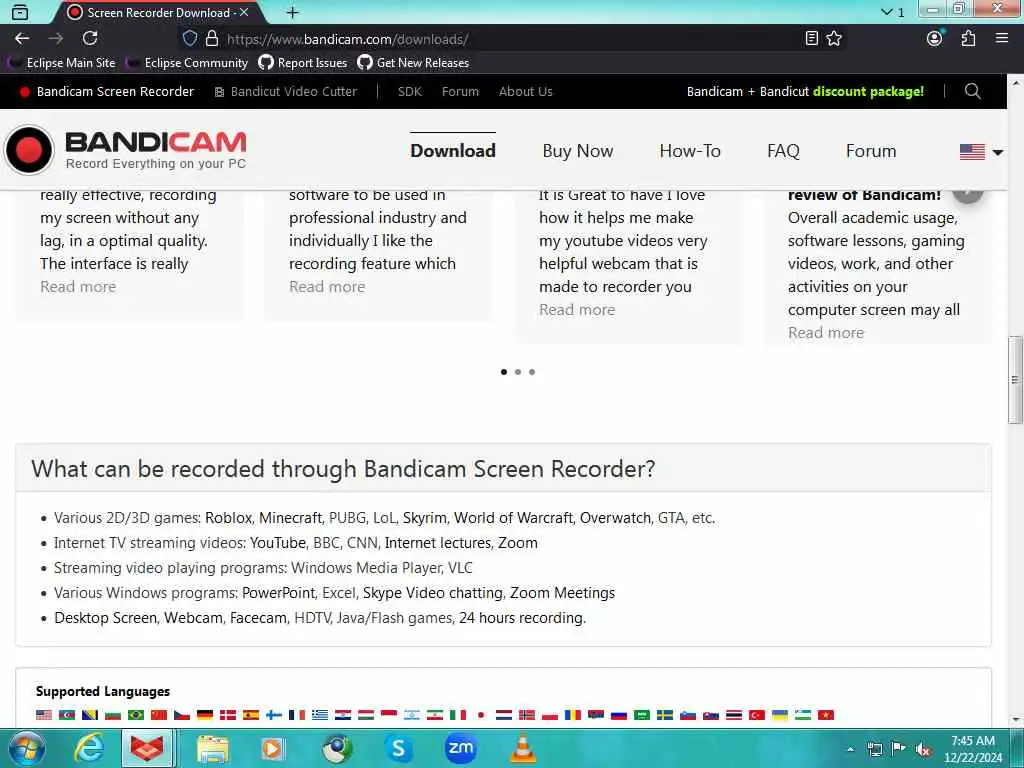Screen dimensions: 1024x768
Task: Open Bandicut Video Cutter in the top bar
Action: [286, 91]
